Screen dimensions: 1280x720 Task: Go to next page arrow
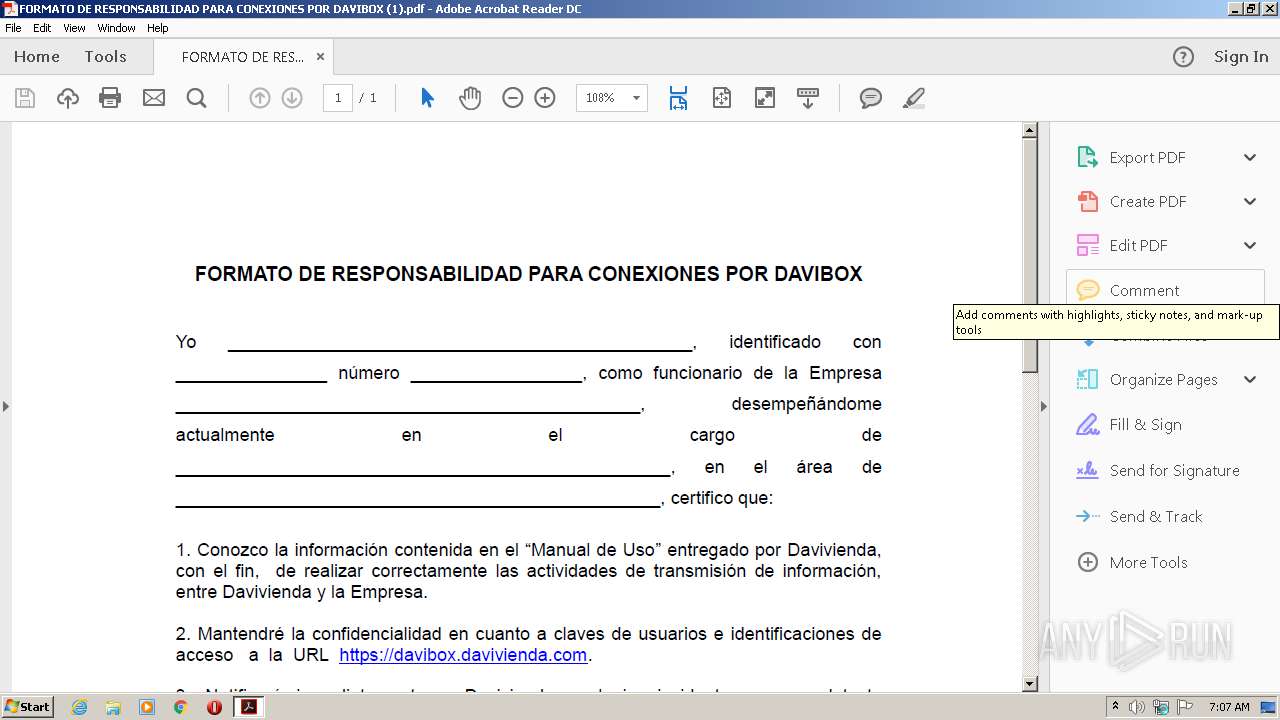[x=292, y=98]
